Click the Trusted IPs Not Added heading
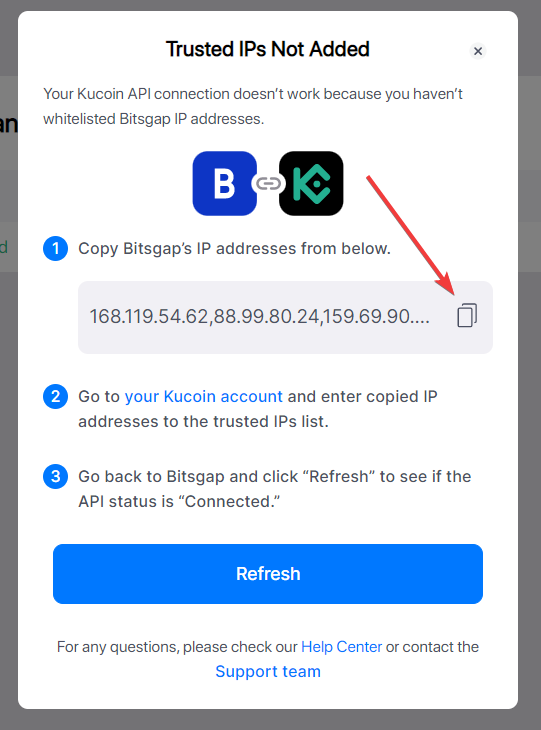Viewport: 541px width, 730px height. point(268,49)
